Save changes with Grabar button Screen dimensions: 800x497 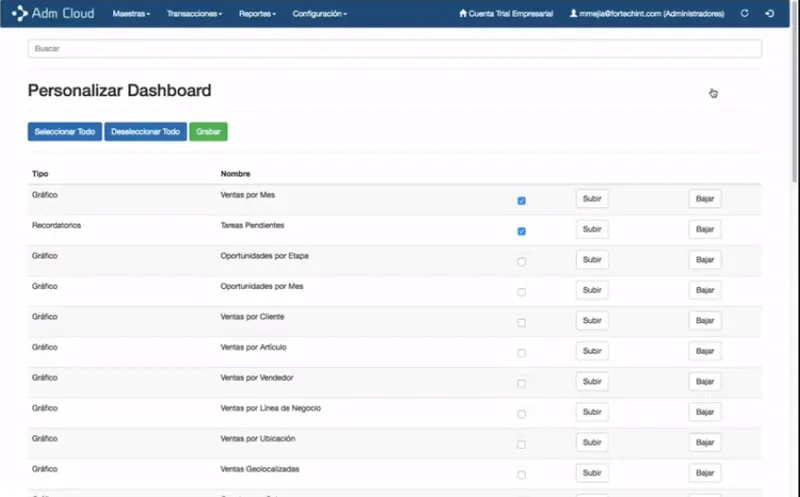[208, 132]
